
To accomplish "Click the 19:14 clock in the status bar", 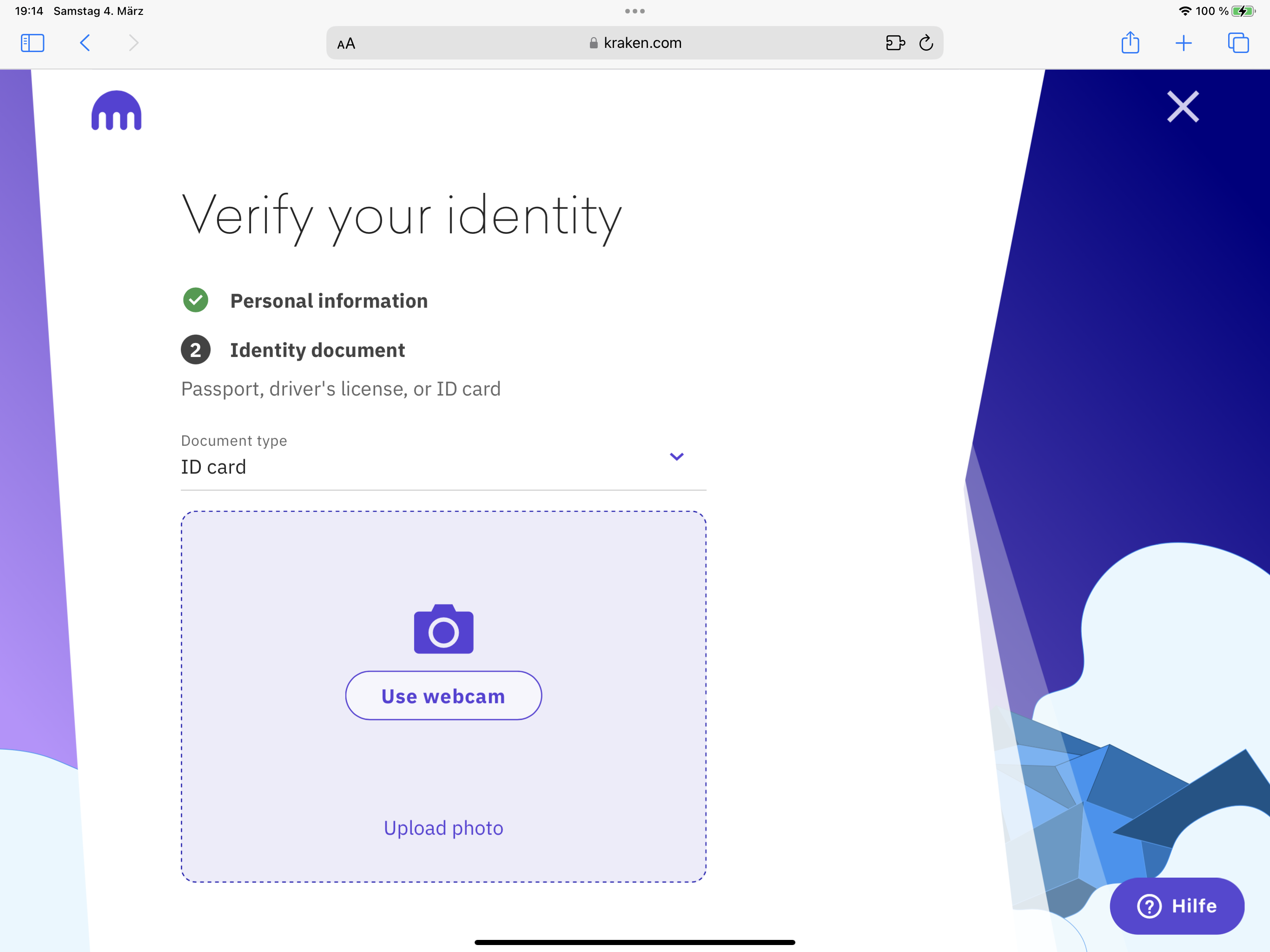I will point(29,11).
